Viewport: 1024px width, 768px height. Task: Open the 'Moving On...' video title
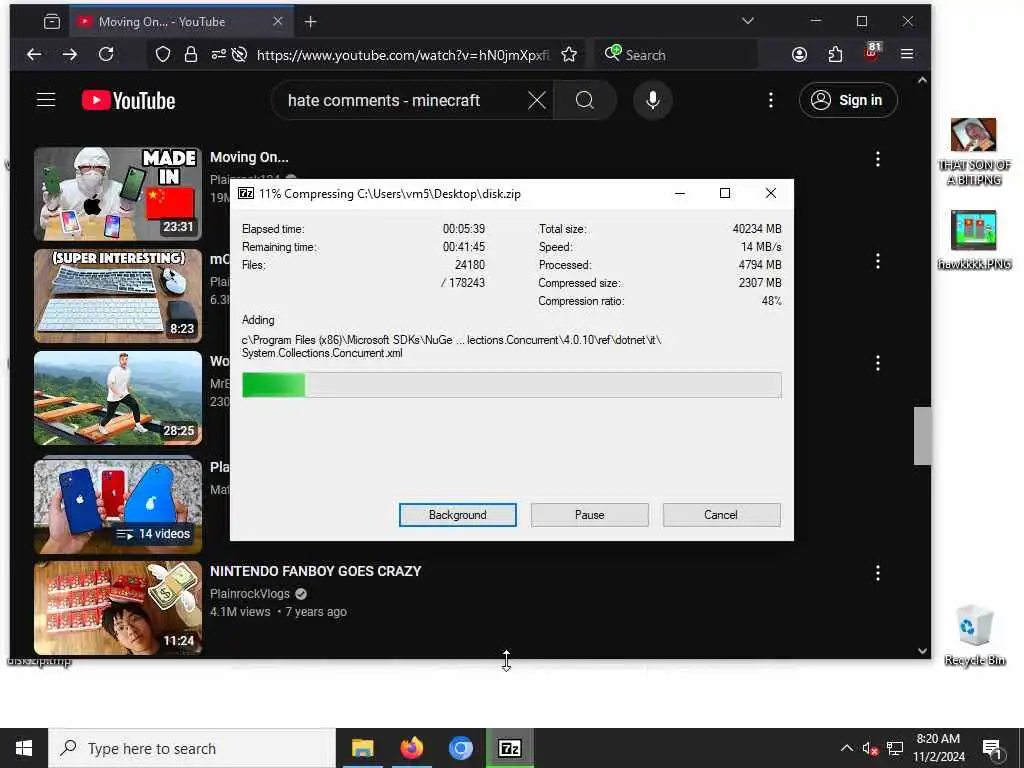click(x=249, y=157)
